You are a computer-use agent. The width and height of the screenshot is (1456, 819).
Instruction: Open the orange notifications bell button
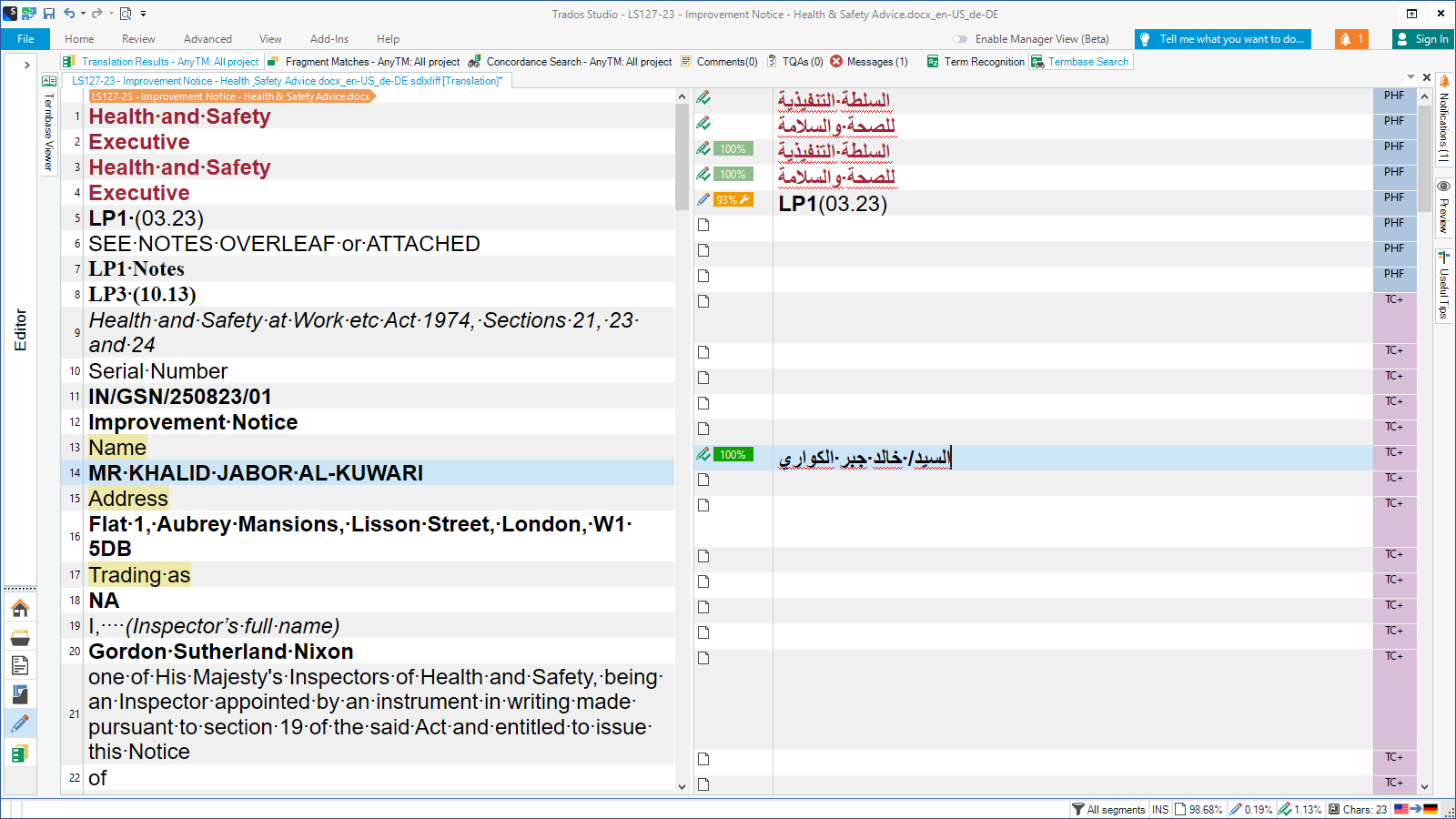point(1351,39)
